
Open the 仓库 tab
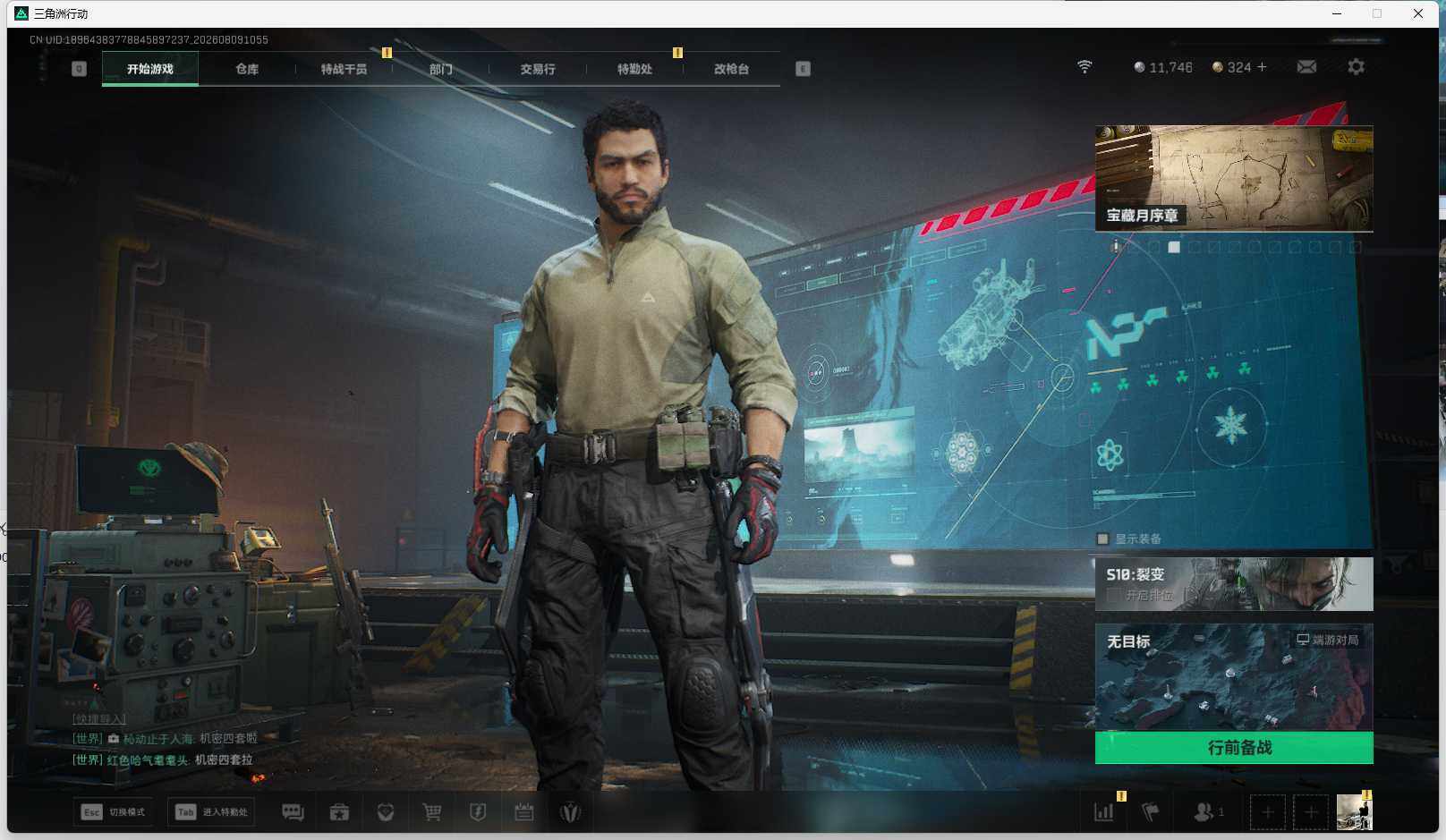247,69
